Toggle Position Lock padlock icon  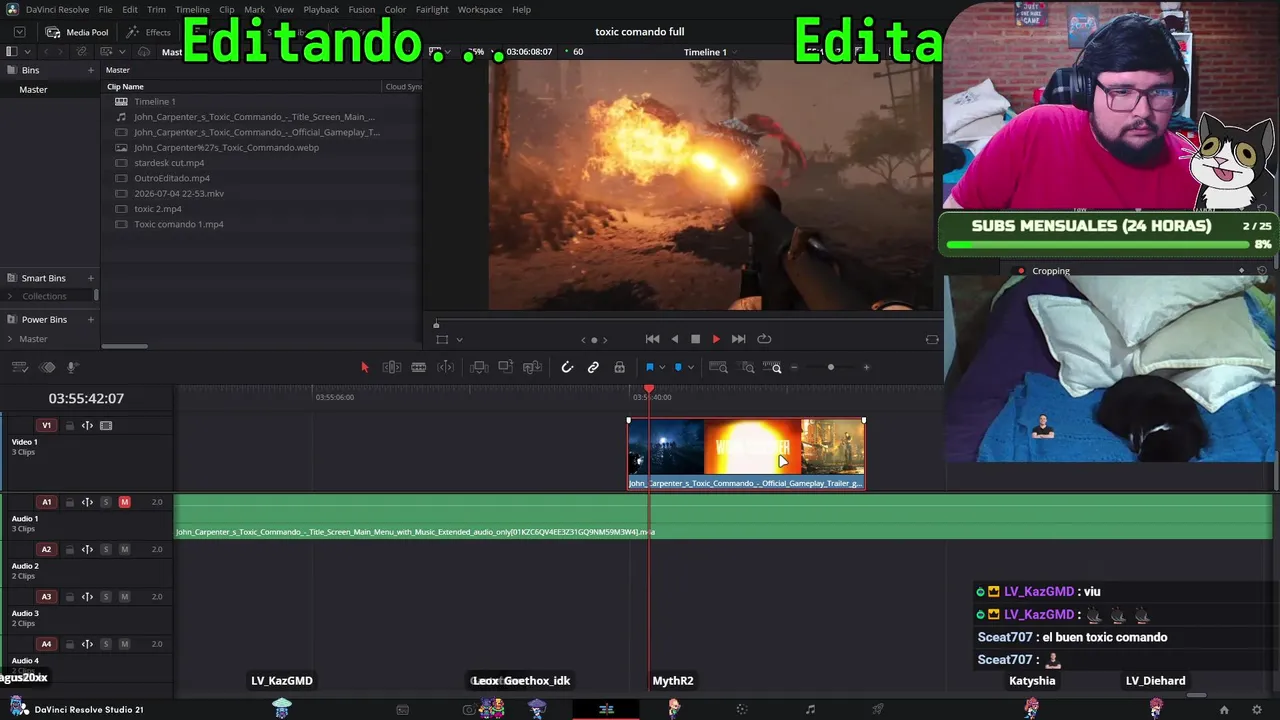[619, 367]
